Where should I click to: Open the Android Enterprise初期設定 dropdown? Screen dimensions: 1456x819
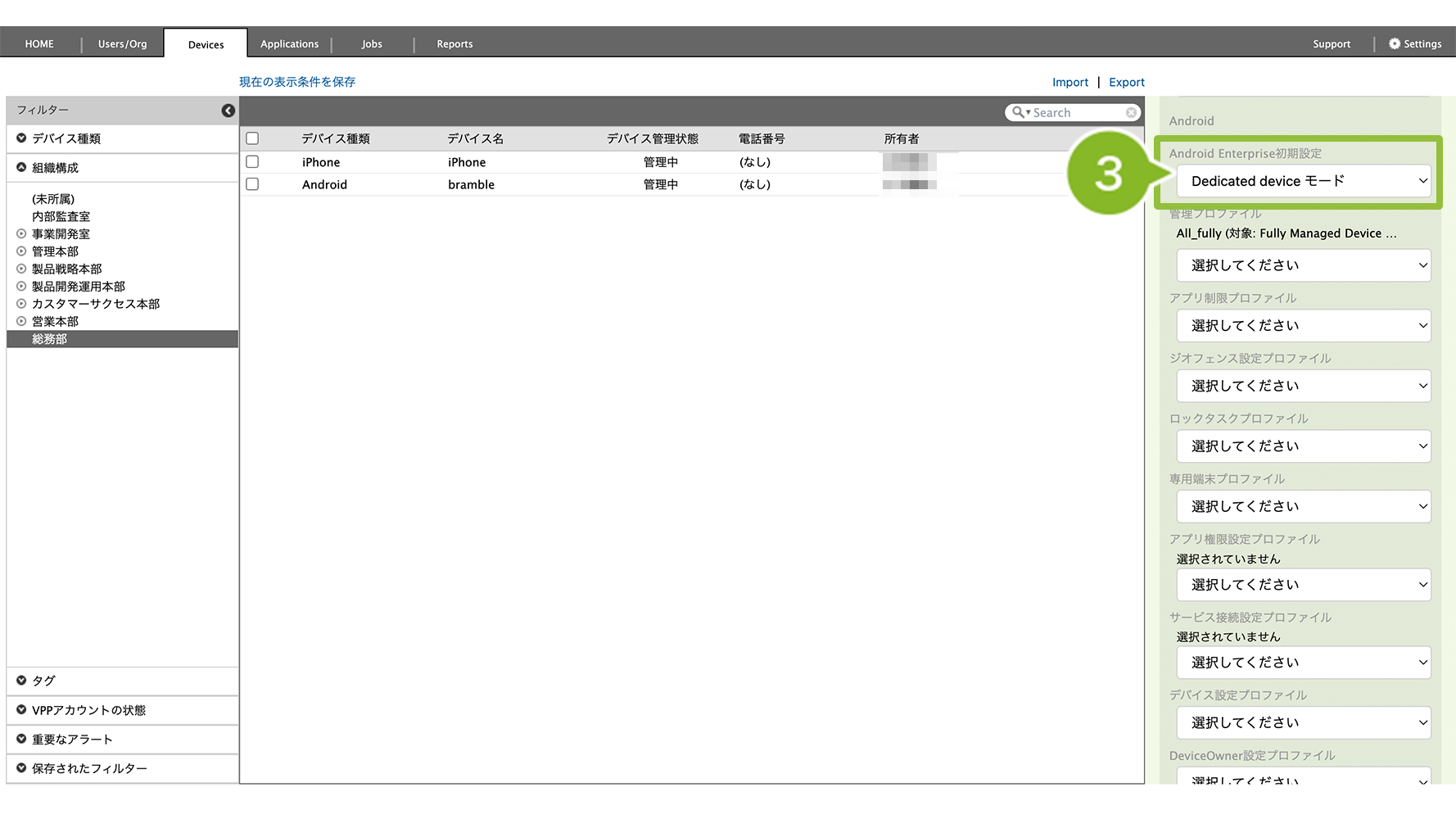coord(1304,181)
